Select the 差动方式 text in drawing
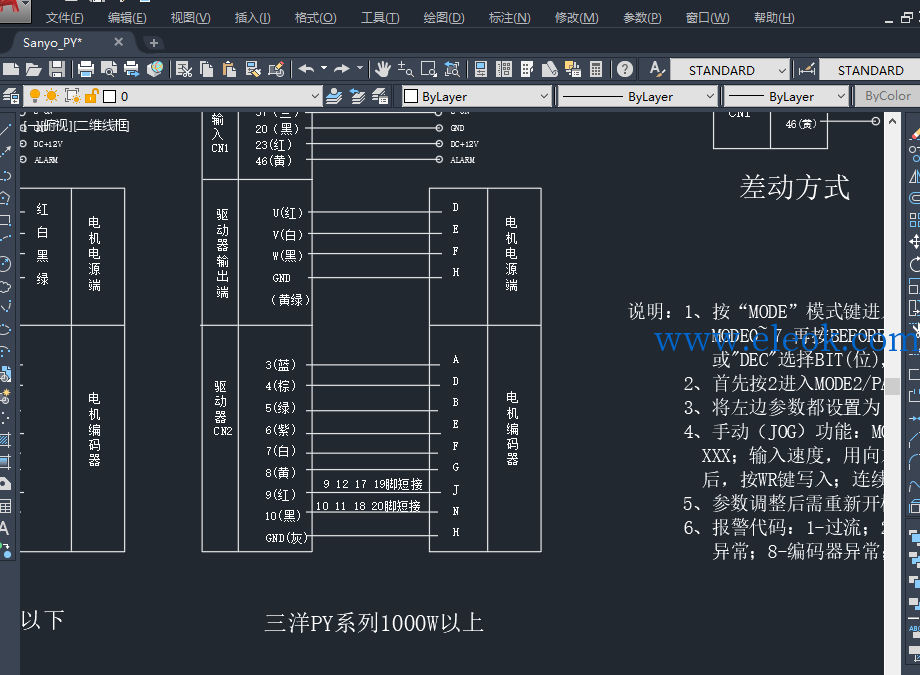 click(794, 188)
